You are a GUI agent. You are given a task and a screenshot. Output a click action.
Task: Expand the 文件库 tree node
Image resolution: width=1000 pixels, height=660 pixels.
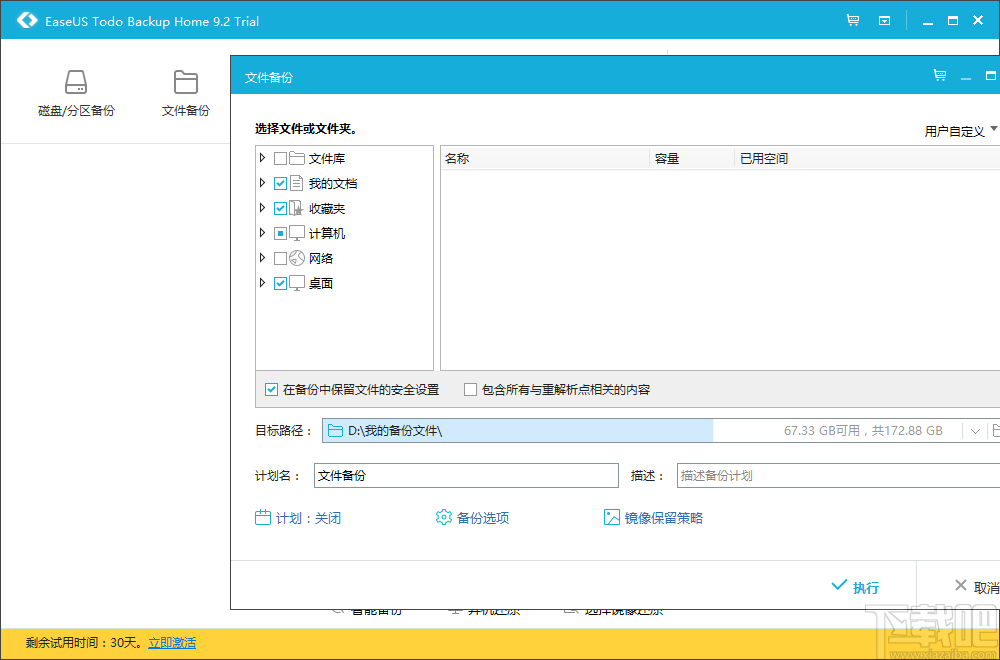(x=262, y=158)
